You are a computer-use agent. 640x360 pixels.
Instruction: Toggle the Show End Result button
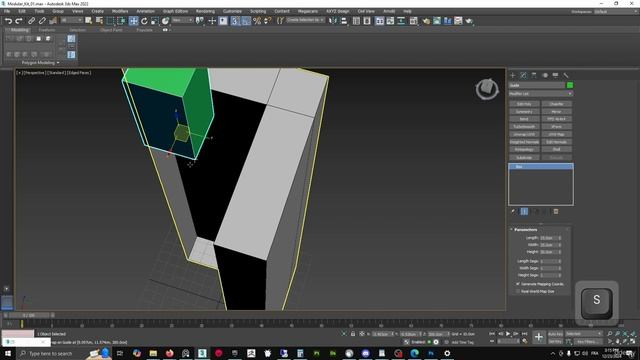click(524, 211)
